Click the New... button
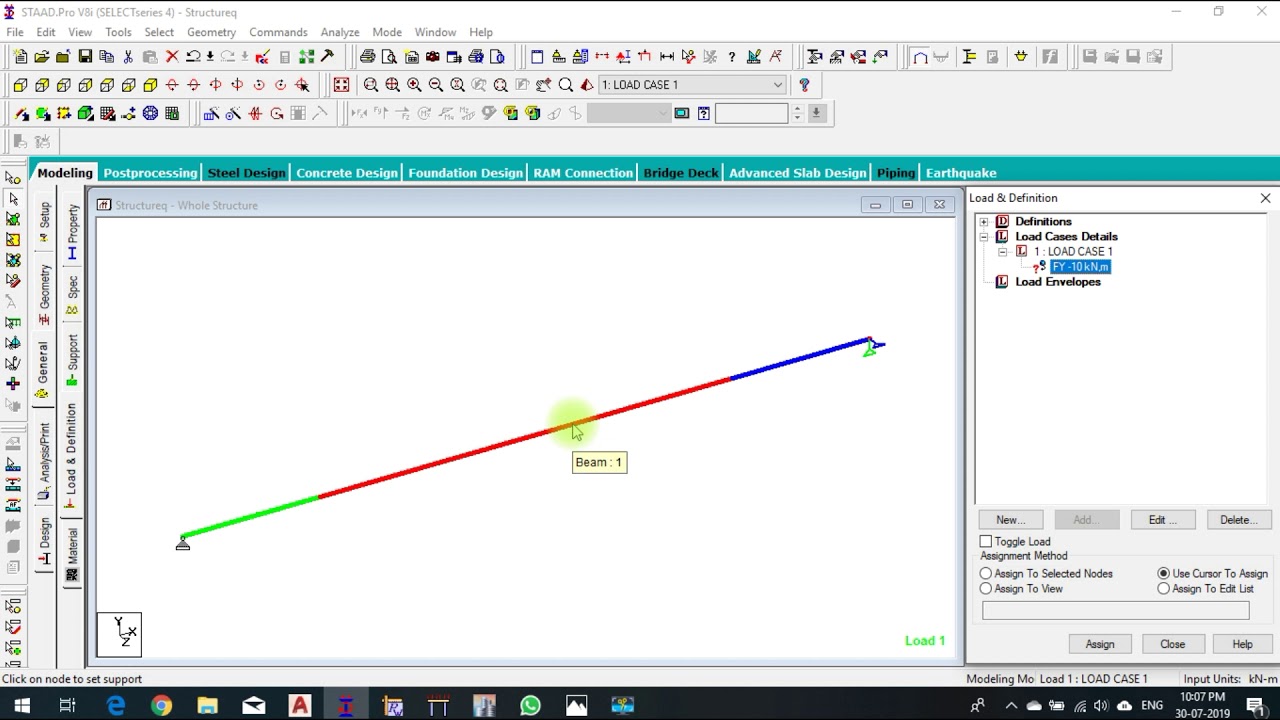 (x=1011, y=520)
